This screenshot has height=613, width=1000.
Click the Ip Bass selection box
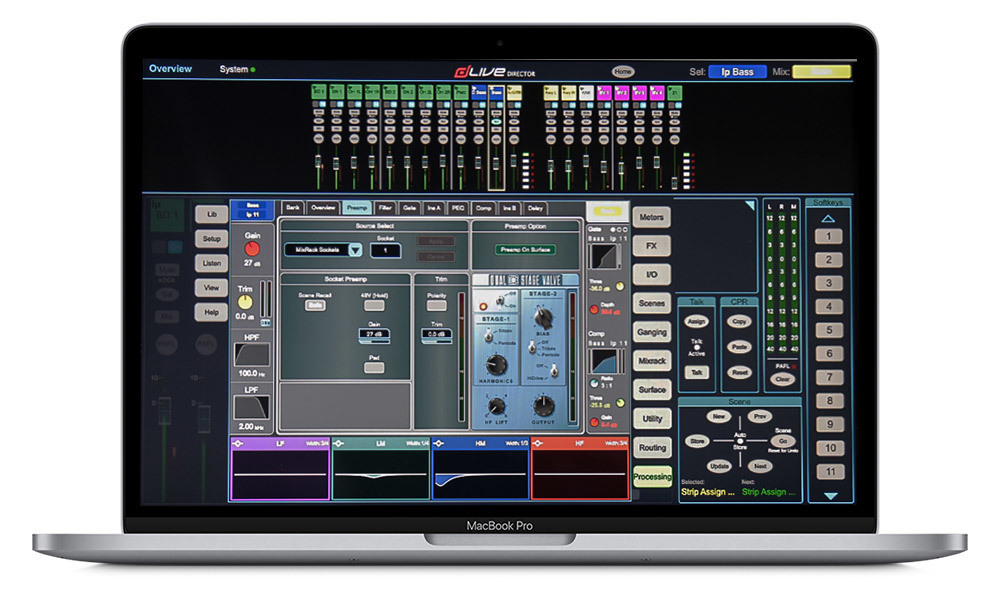(737, 72)
